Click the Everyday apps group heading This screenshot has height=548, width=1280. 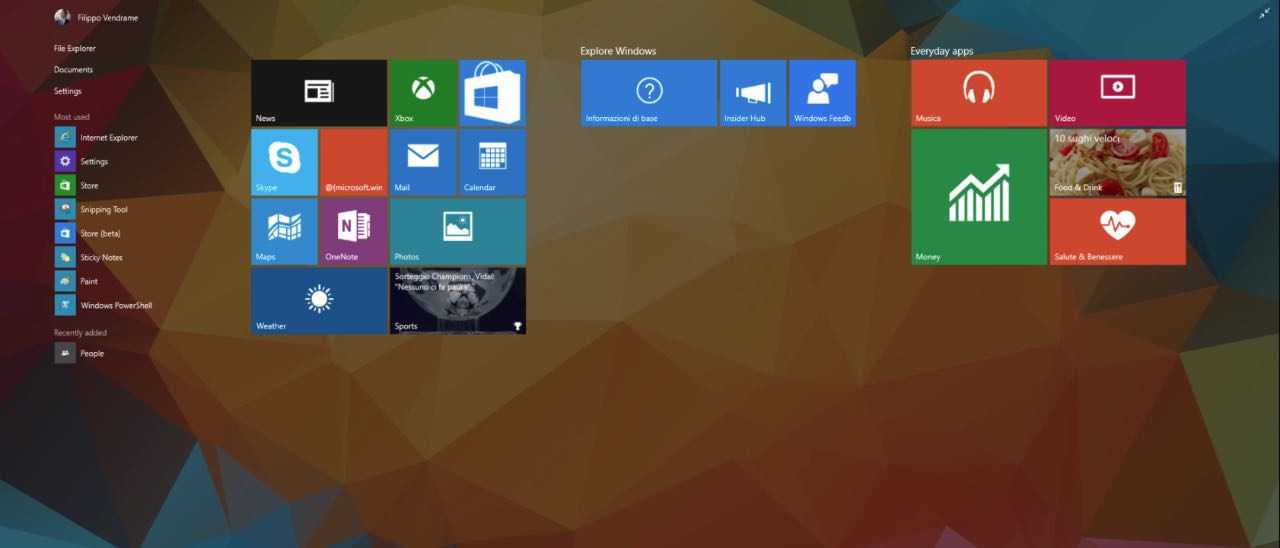point(942,51)
